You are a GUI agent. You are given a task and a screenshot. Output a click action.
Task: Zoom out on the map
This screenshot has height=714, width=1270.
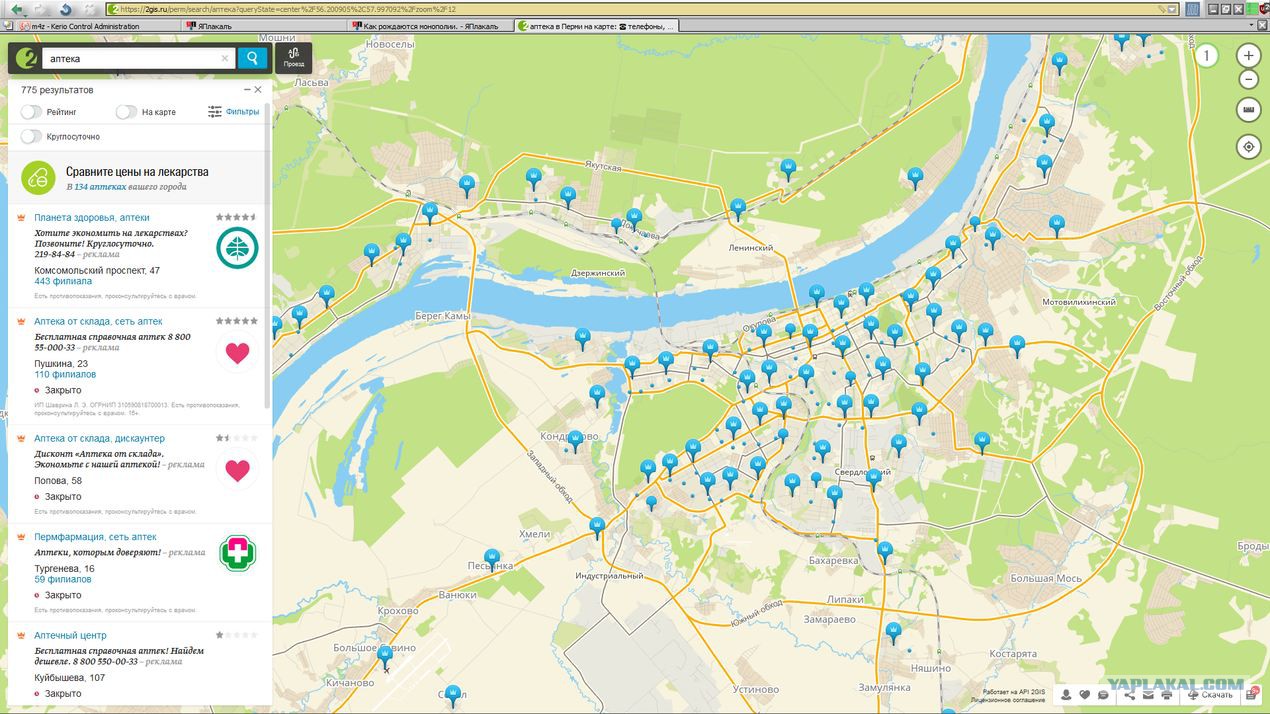(1248, 80)
